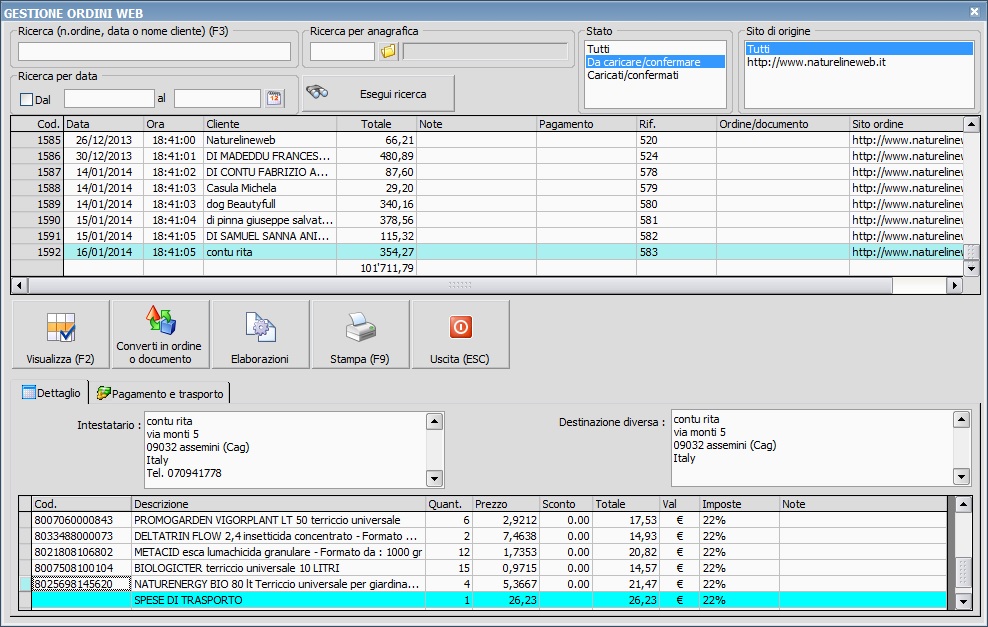Enable the Dal date checkbox
Screen dimensions: 988x627
(27, 99)
